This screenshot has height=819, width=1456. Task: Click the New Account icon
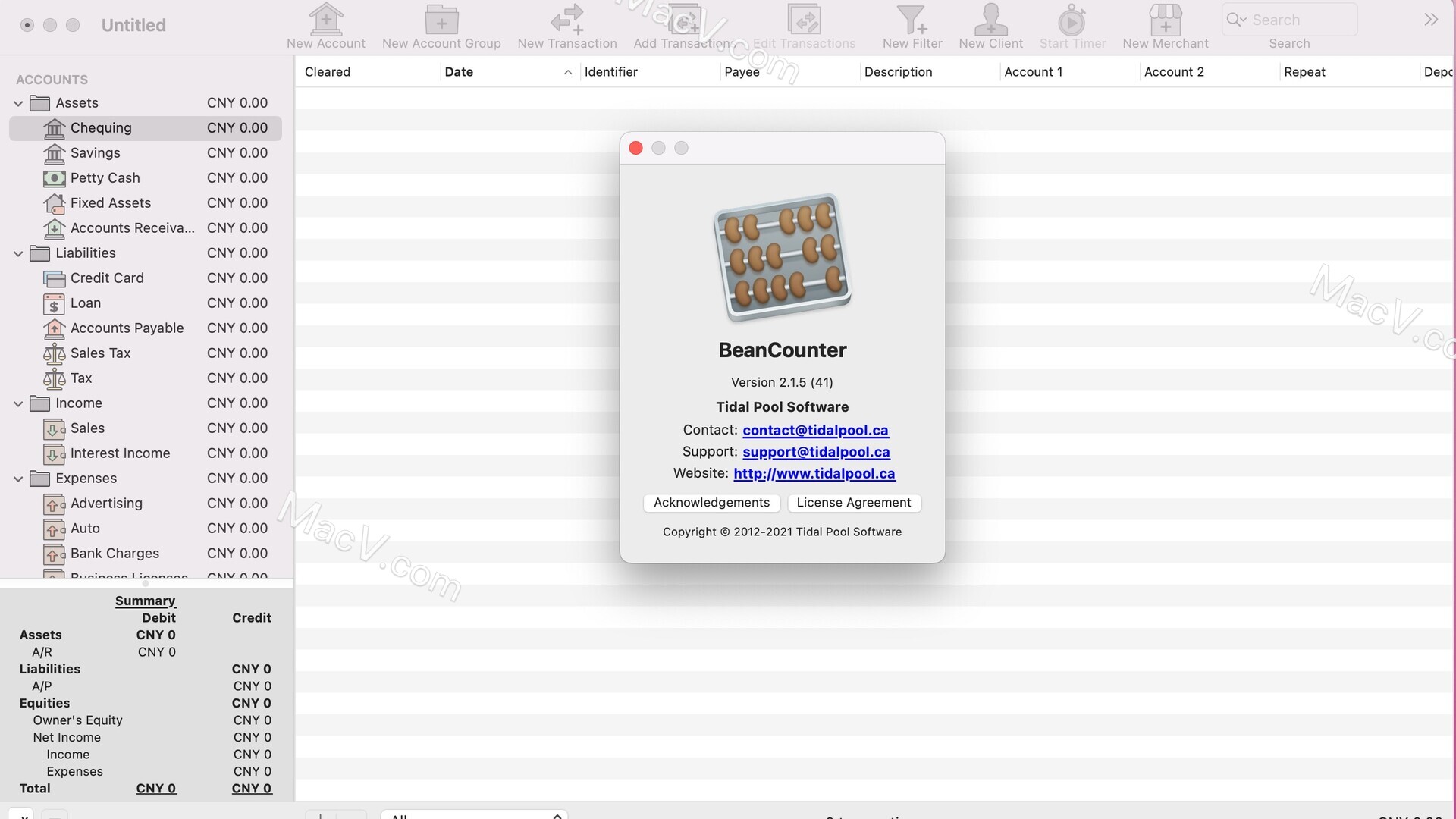[x=326, y=25]
